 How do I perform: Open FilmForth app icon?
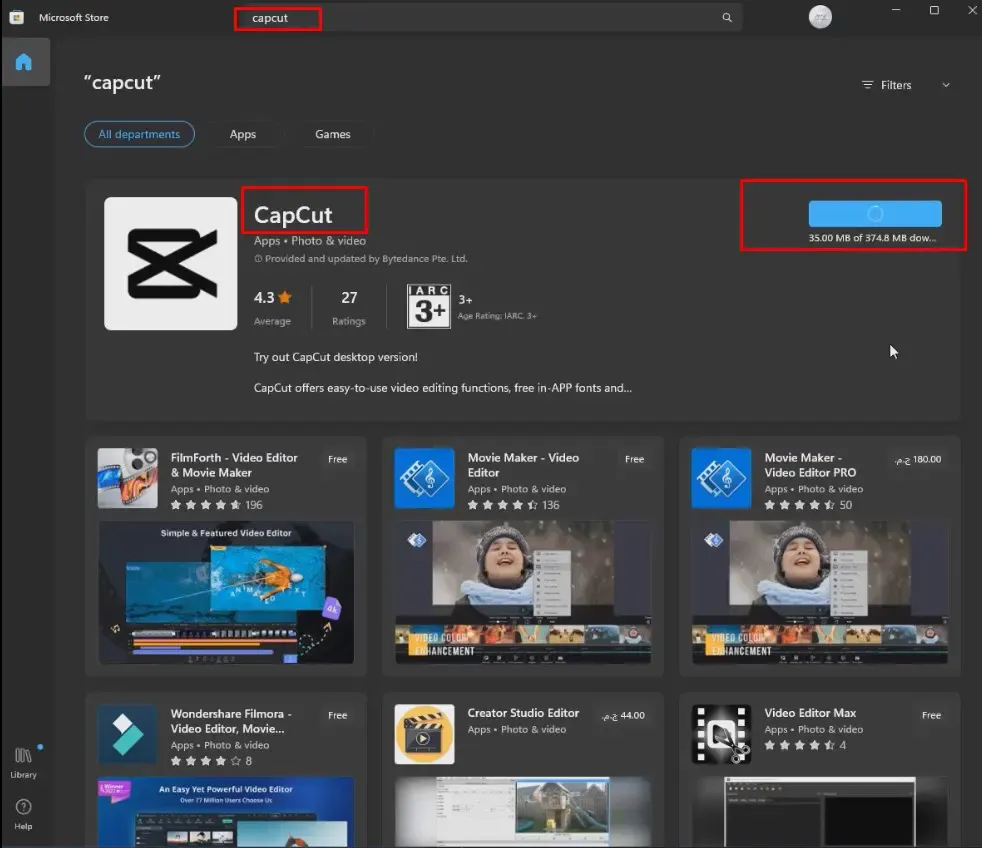click(128, 478)
